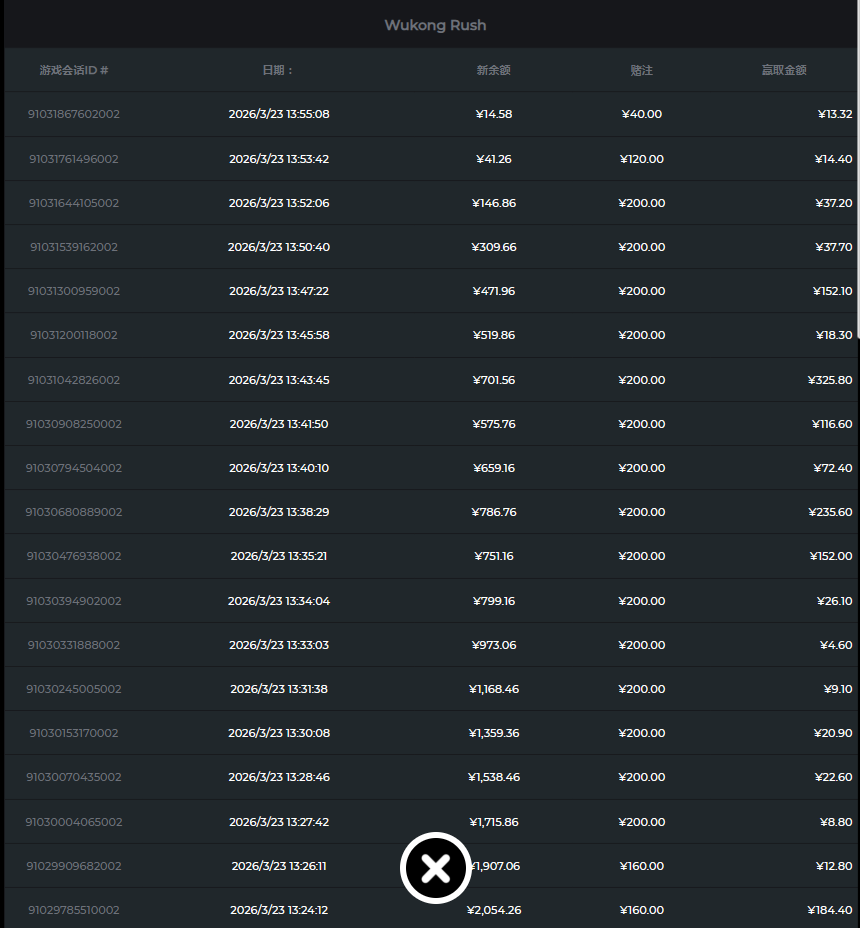Screen dimensions: 860x928
Task: Open session ID 91031867602002
Action: coord(74,114)
